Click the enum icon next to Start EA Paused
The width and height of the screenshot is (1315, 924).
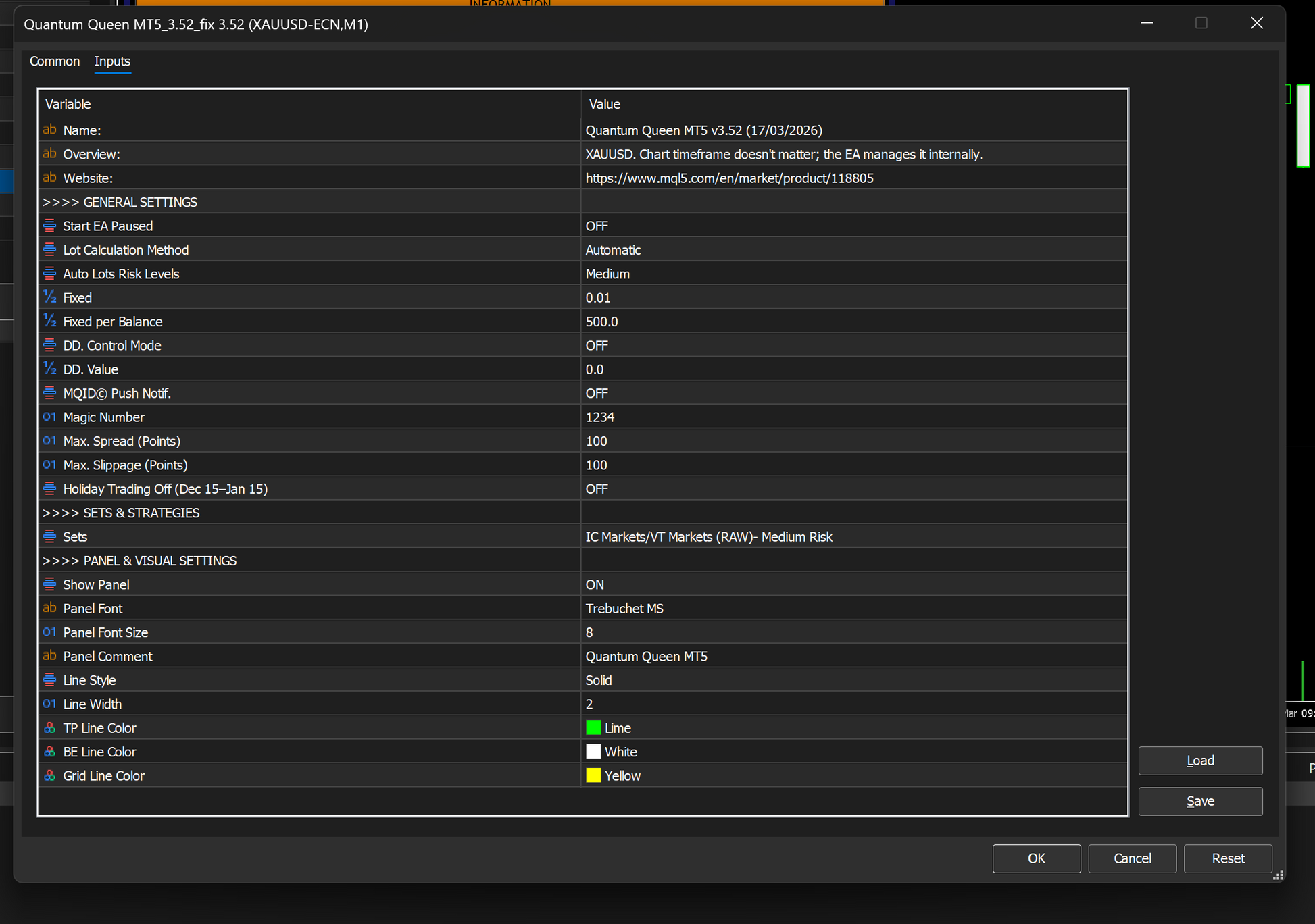click(49, 226)
